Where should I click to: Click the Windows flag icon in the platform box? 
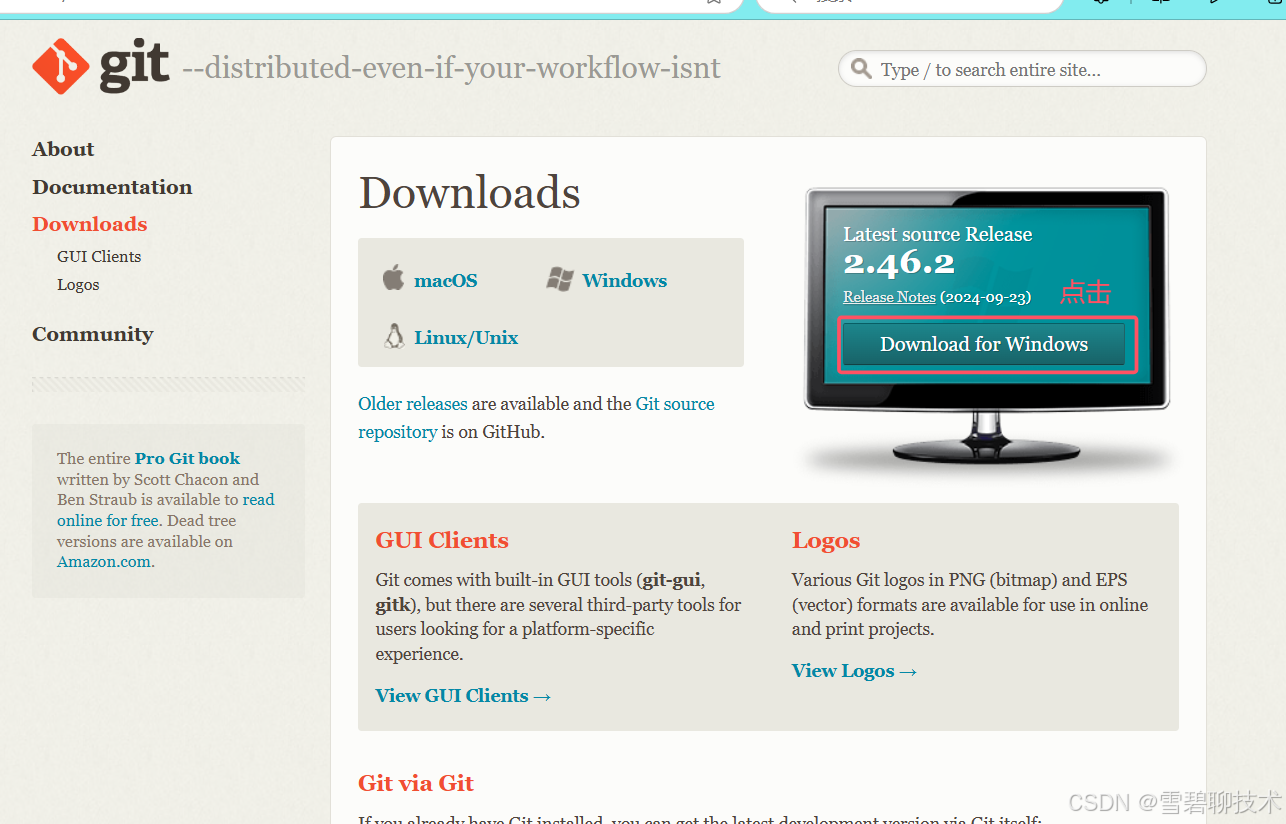560,280
